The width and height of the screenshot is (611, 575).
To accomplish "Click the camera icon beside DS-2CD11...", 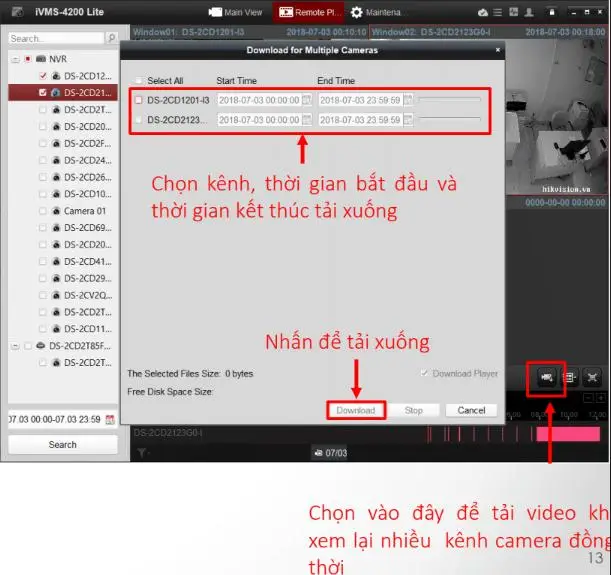I will pyautogui.click(x=56, y=329).
